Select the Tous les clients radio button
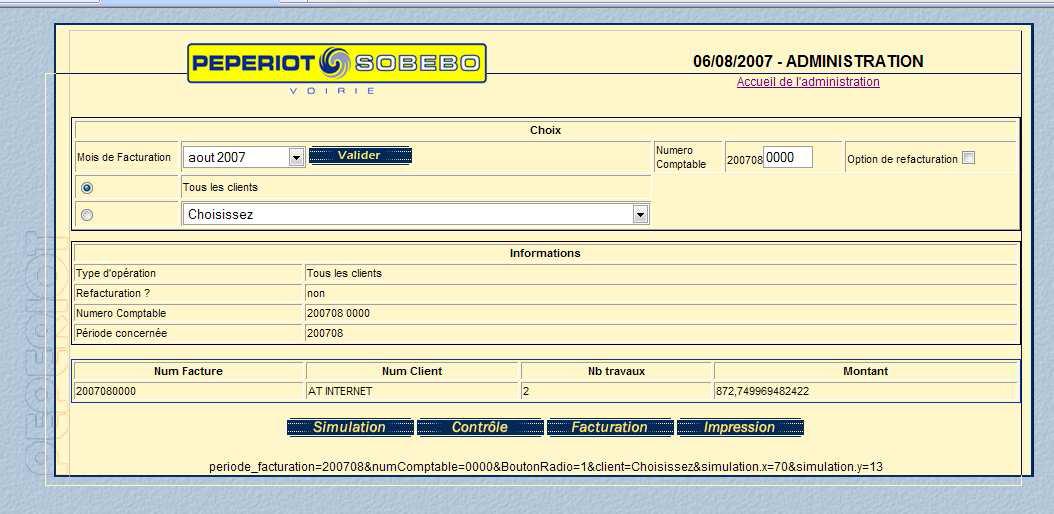The width and height of the screenshot is (1054, 514). [87, 188]
